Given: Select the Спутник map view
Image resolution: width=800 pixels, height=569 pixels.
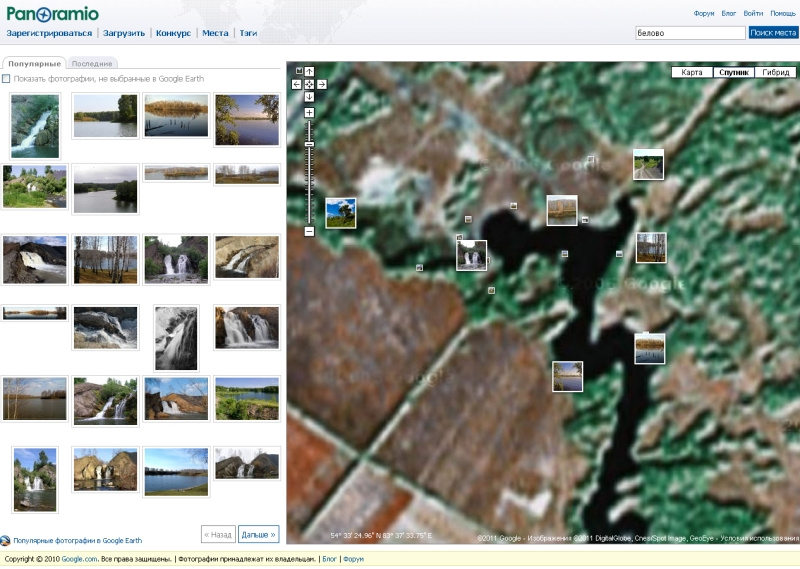Looking at the screenshot, I should (x=733, y=73).
